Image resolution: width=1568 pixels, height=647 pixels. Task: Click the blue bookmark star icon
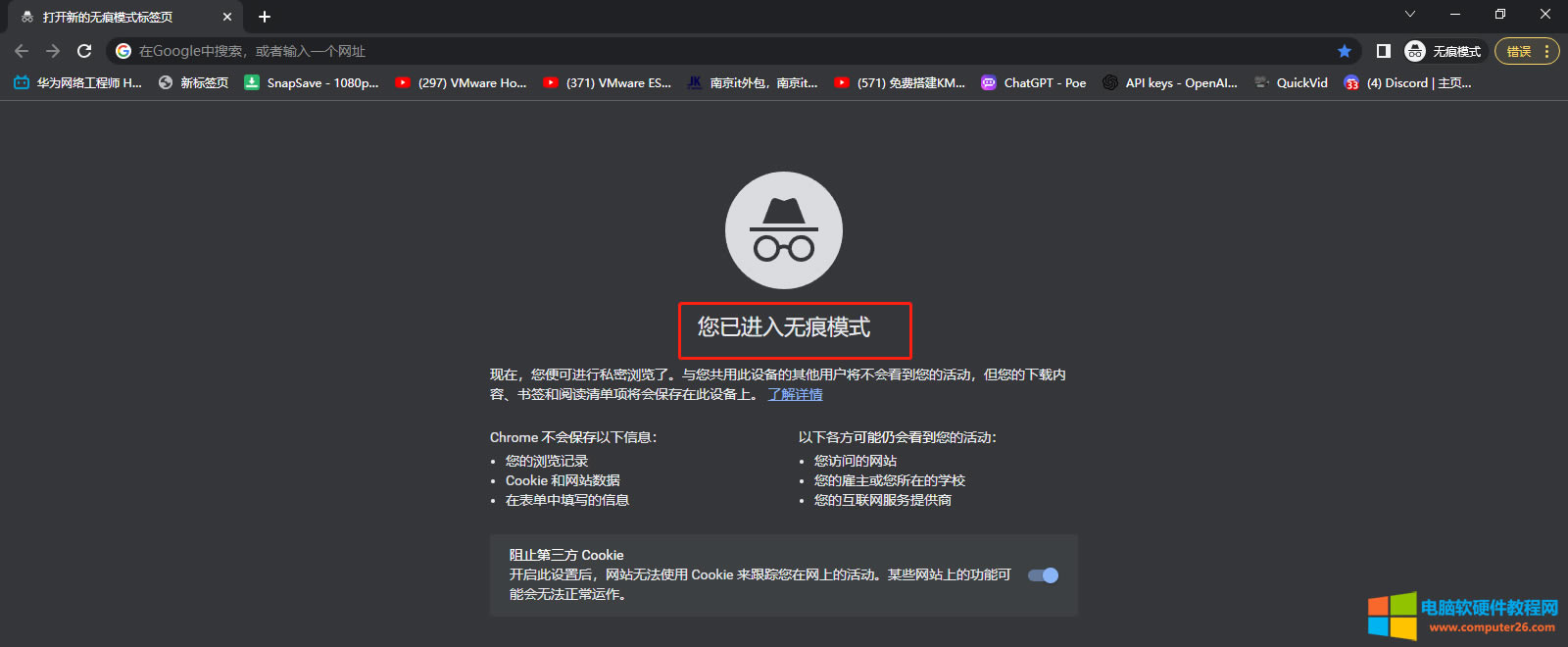click(x=1345, y=51)
